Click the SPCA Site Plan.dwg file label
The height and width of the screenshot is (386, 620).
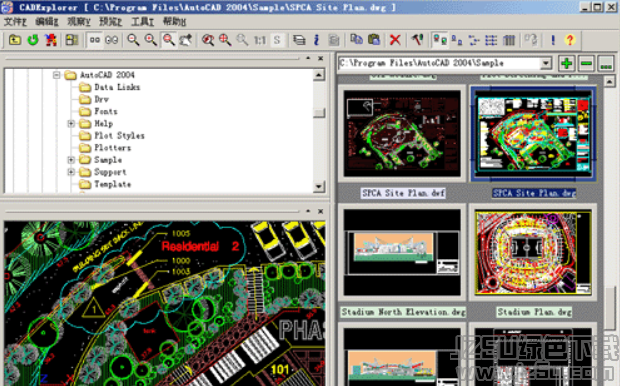point(534,193)
